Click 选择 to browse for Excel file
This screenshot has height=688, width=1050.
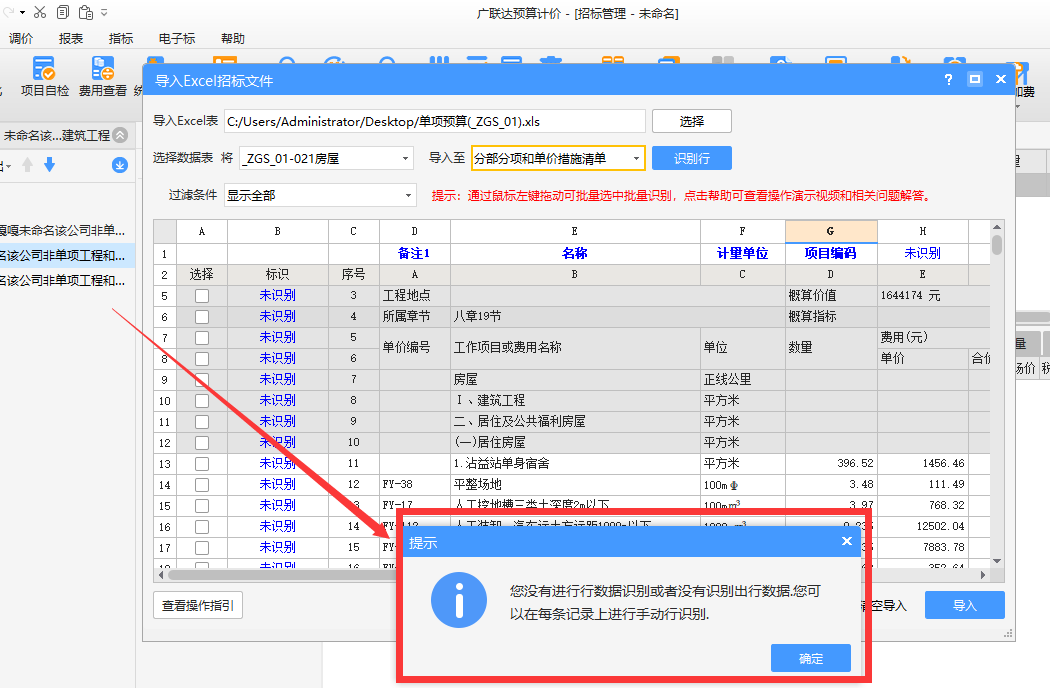coord(692,121)
